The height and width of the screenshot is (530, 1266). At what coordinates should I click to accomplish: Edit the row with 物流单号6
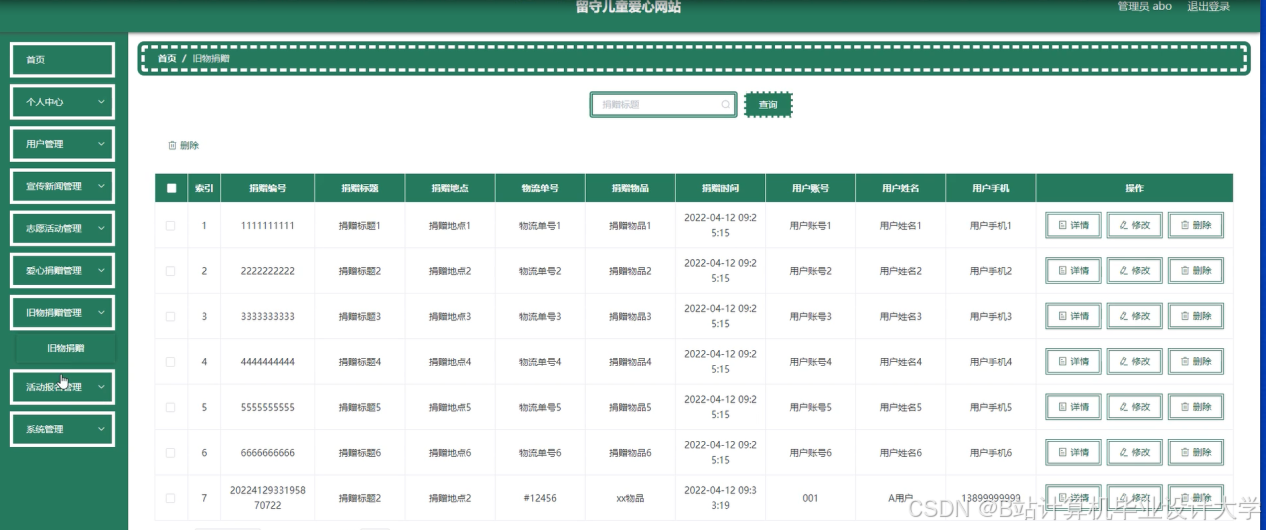tap(1134, 452)
